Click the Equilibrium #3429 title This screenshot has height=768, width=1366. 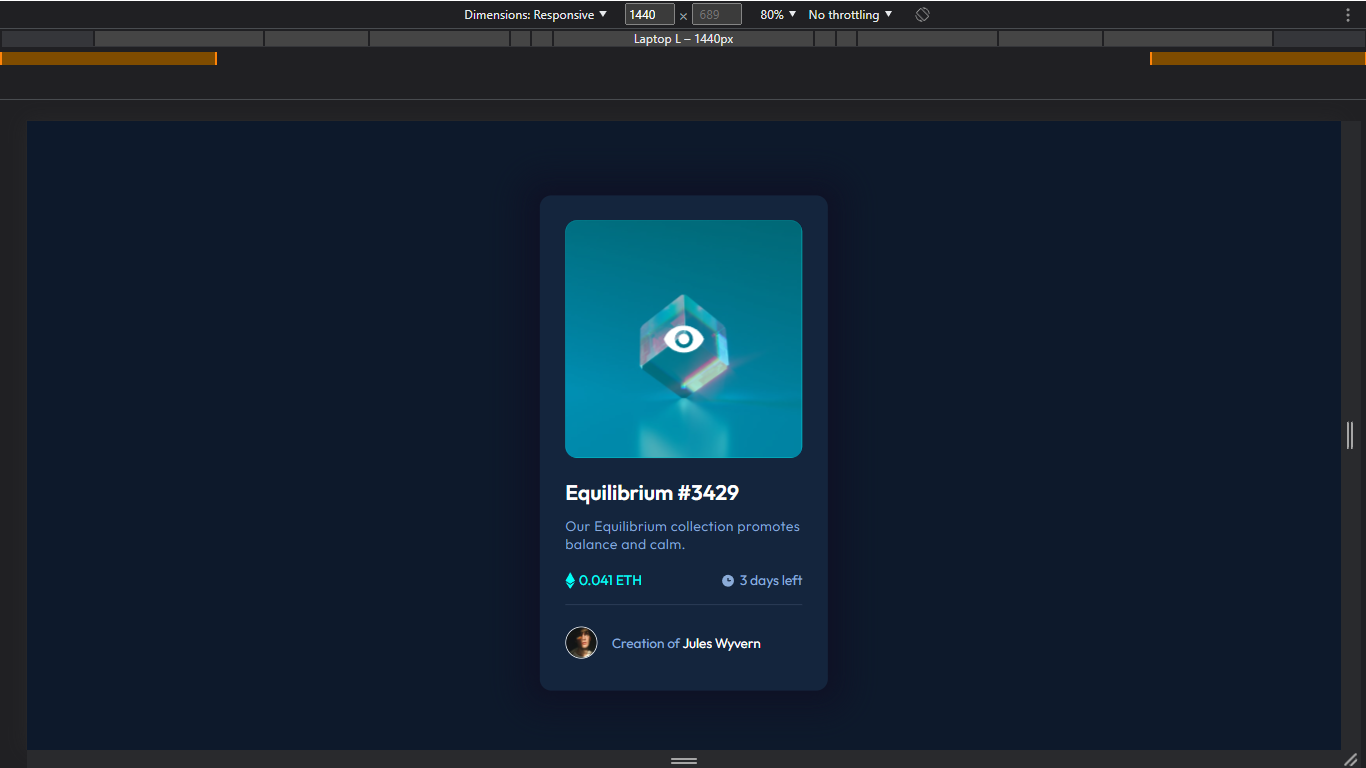tap(652, 493)
